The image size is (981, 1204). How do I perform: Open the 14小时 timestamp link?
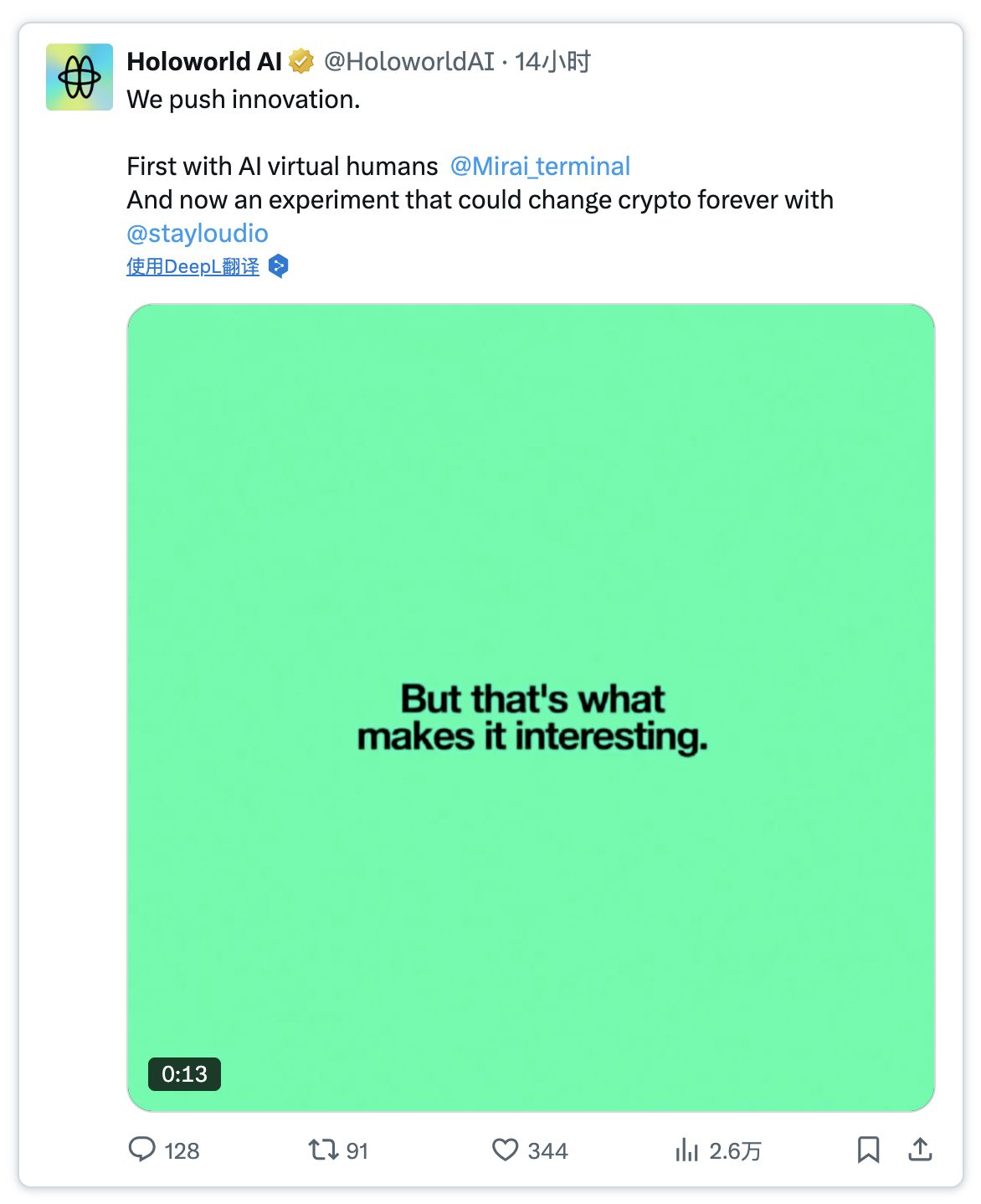(552, 61)
